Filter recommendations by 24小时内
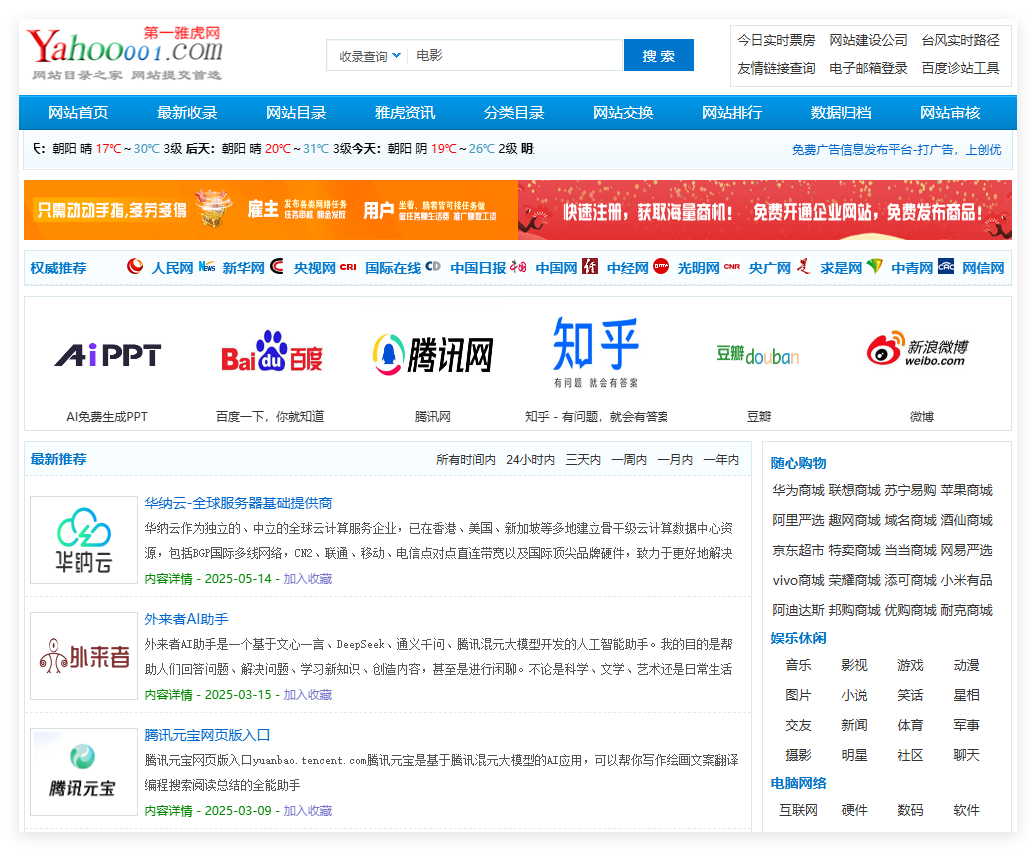The width and height of the screenshot is (1036, 851). click(x=531, y=459)
